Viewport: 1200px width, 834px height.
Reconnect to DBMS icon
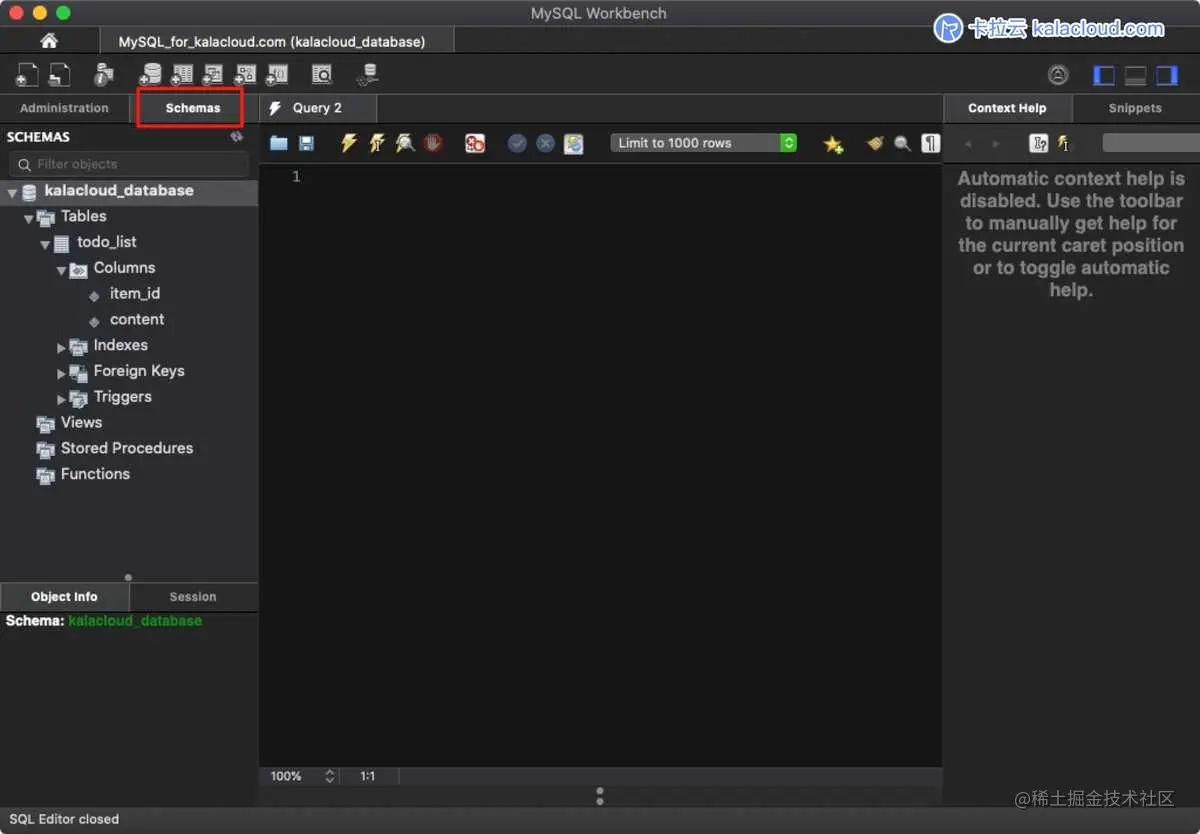(368, 74)
